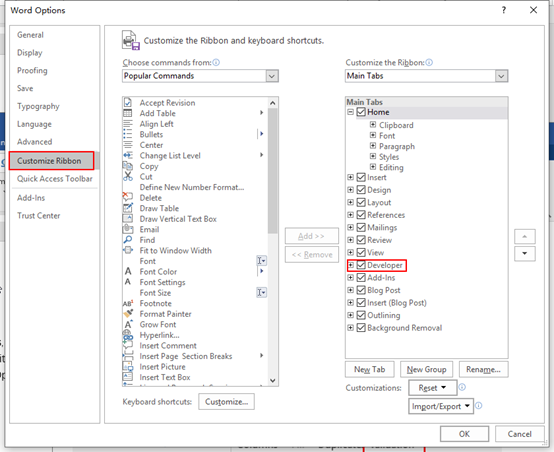Select the Cut scissors icon
554x452 pixels.
(128, 176)
